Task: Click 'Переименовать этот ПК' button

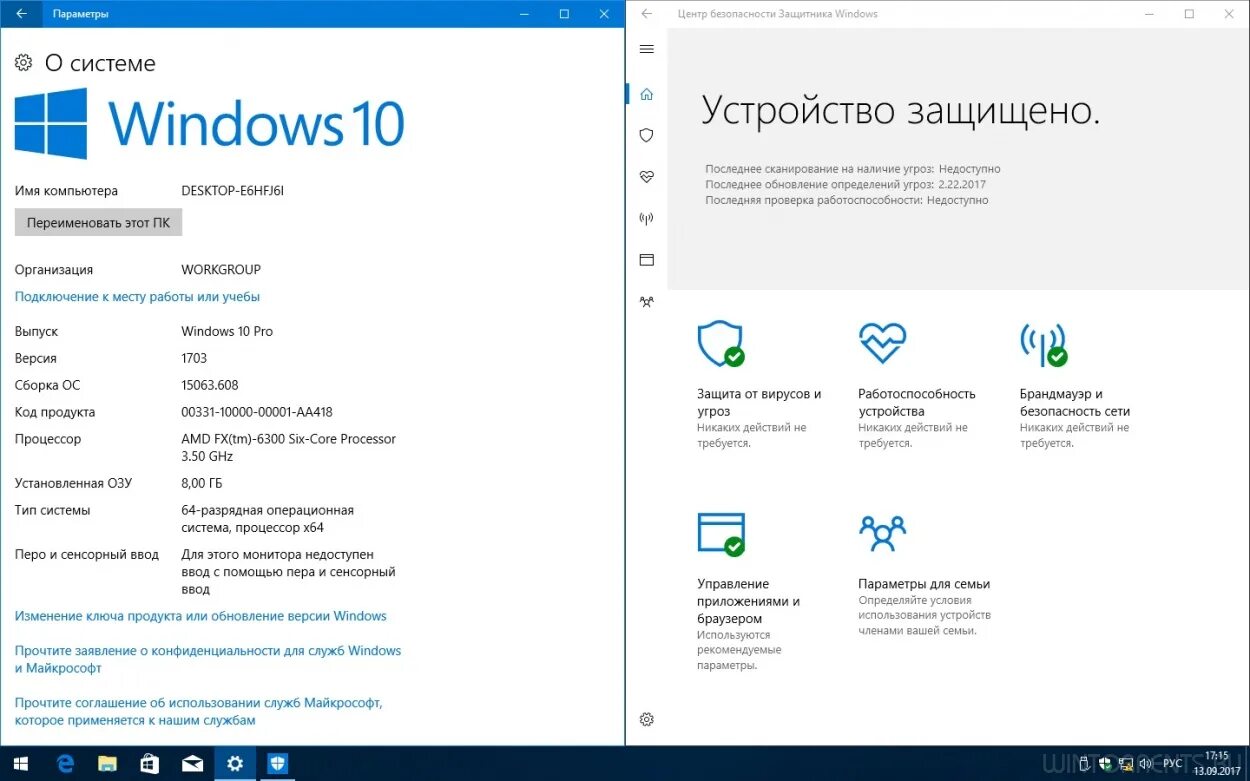Action: (x=98, y=222)
